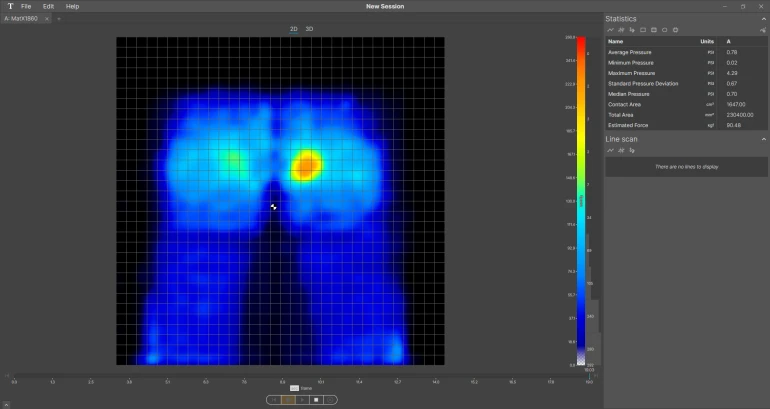The width and height of the screenshot is (770, 409).
Task: Open the Edit menu
Action: click(48, 6)
